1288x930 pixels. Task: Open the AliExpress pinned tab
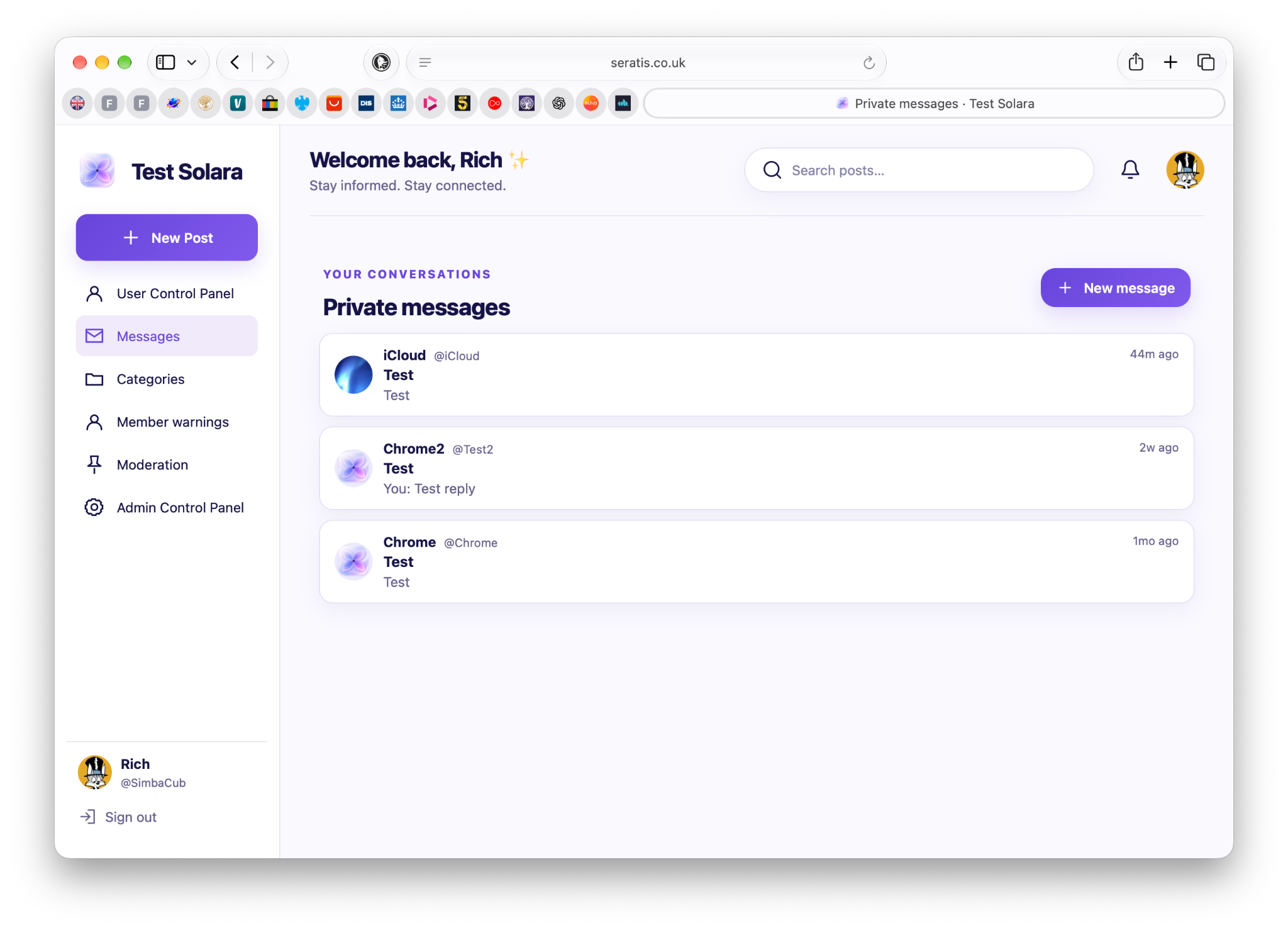pos(334,103)
